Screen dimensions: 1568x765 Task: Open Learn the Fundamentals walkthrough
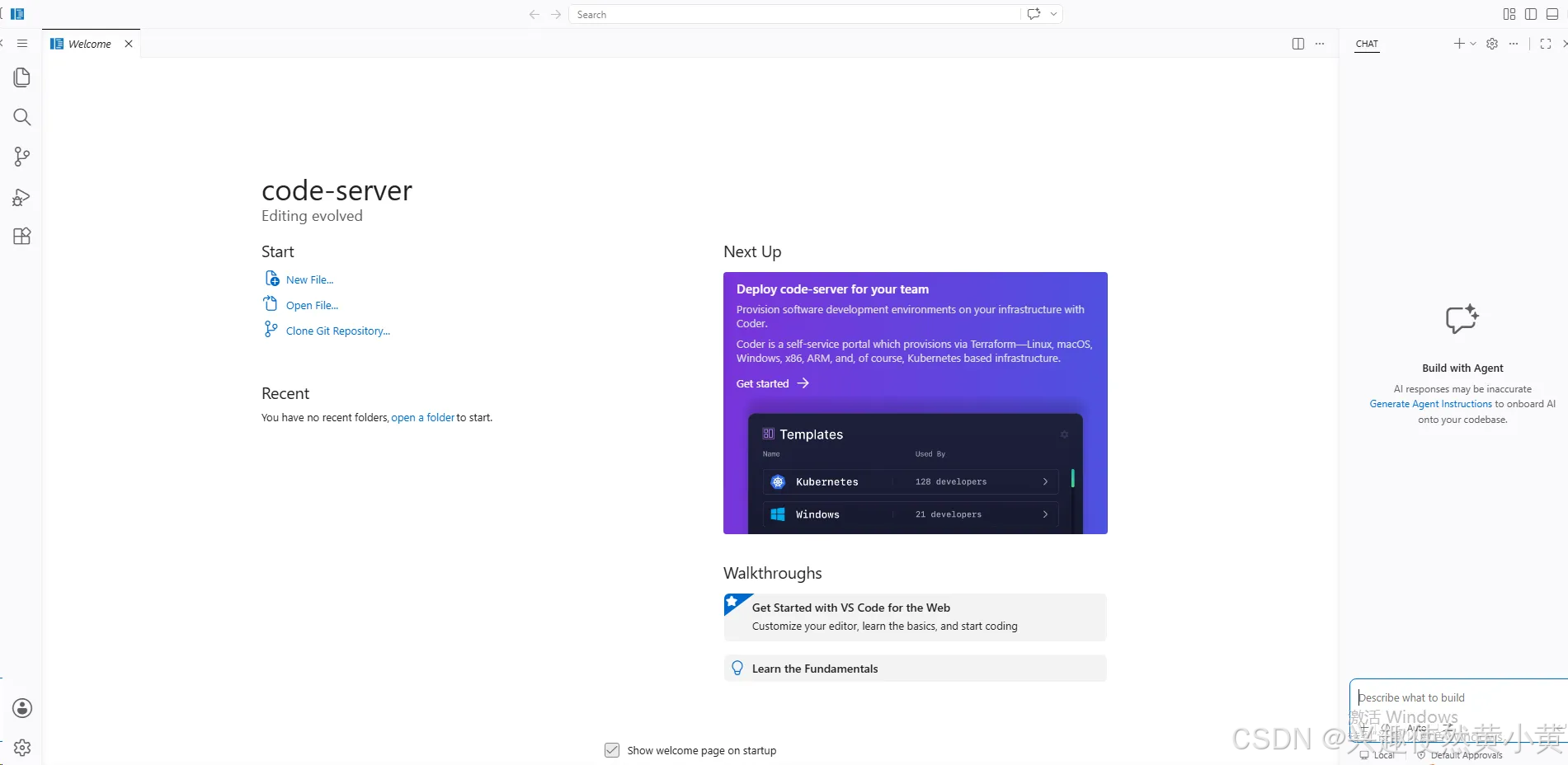(915, 669)
